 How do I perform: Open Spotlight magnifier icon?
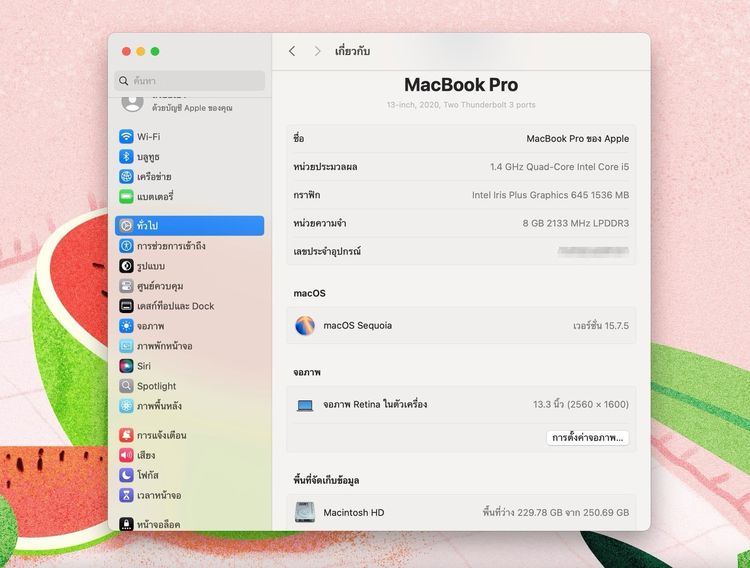pyautogui.click(x=126, y=386)
